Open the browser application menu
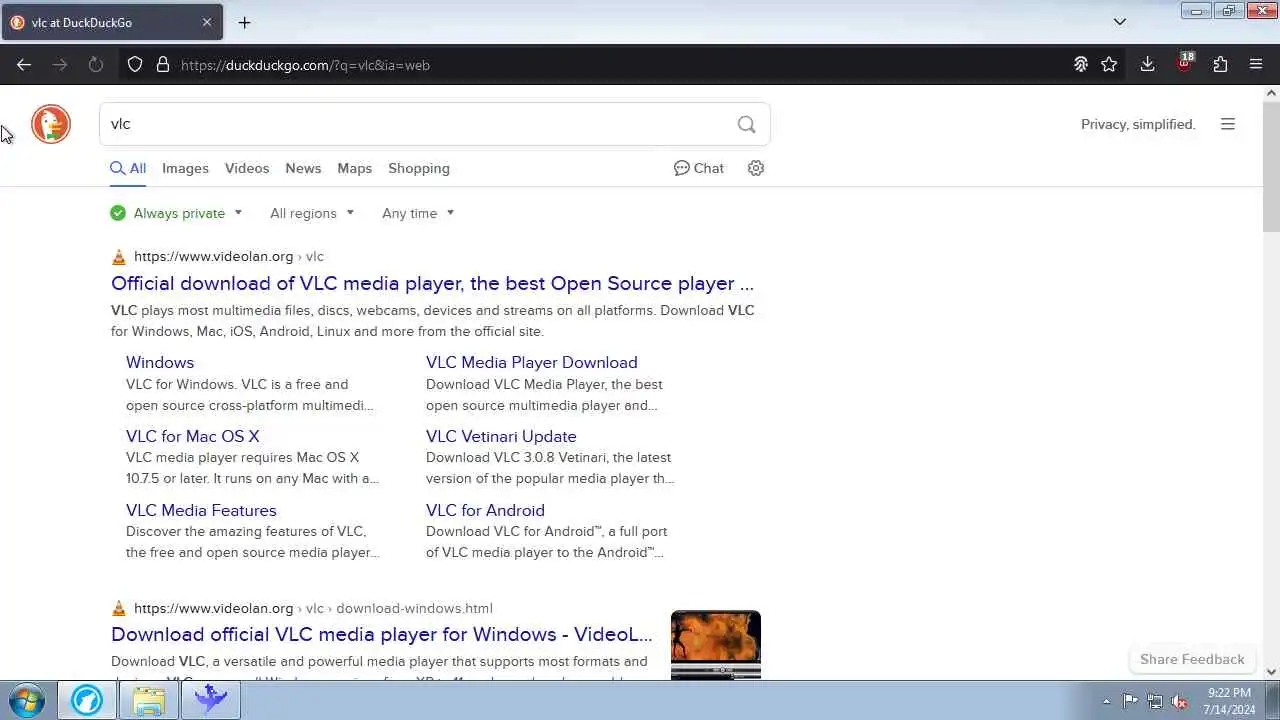This screenshot has height=720, width=1280. 1256,65
